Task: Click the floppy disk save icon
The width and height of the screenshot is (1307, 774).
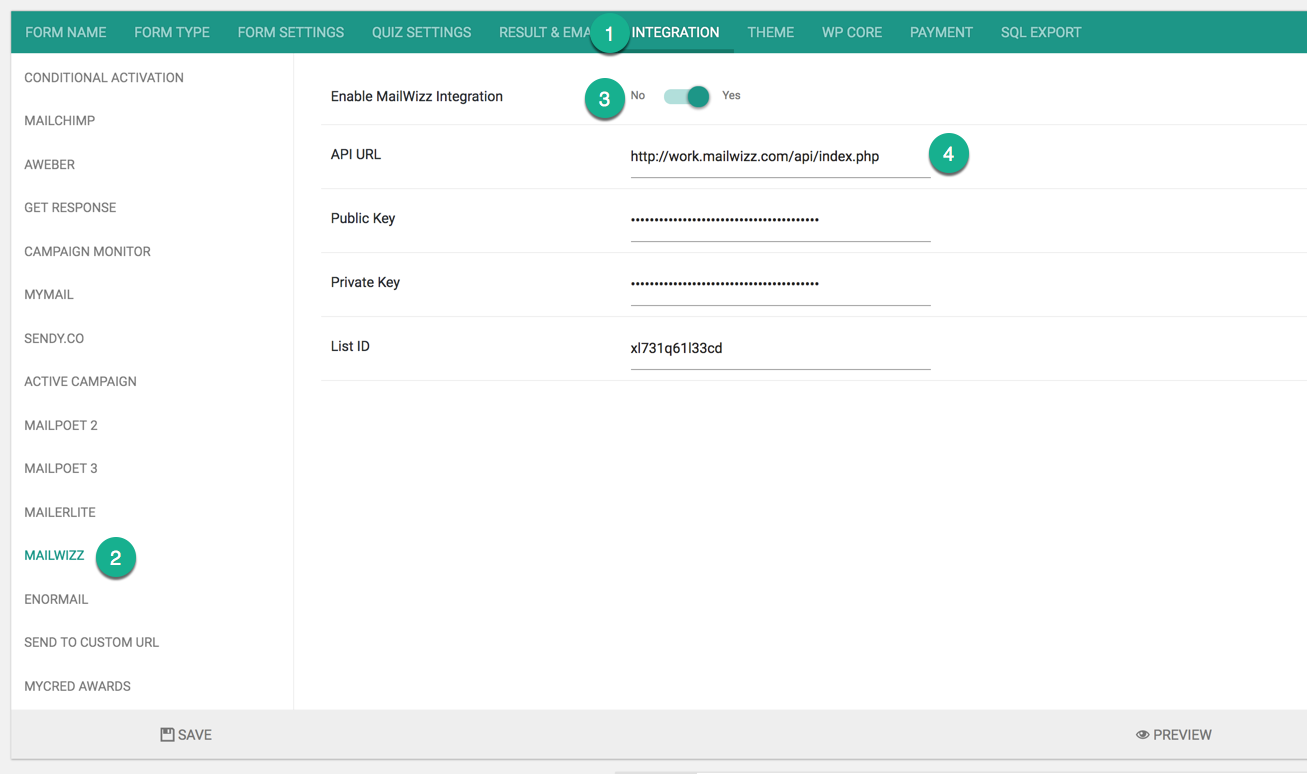Action: 167,735
